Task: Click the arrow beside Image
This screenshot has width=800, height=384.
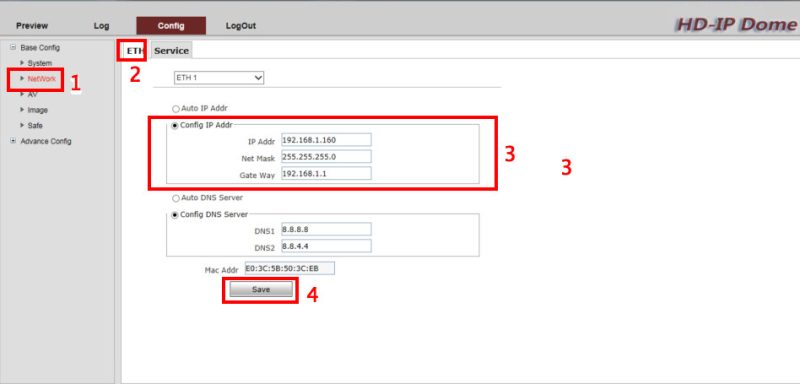Action: [x=22, y=110]
